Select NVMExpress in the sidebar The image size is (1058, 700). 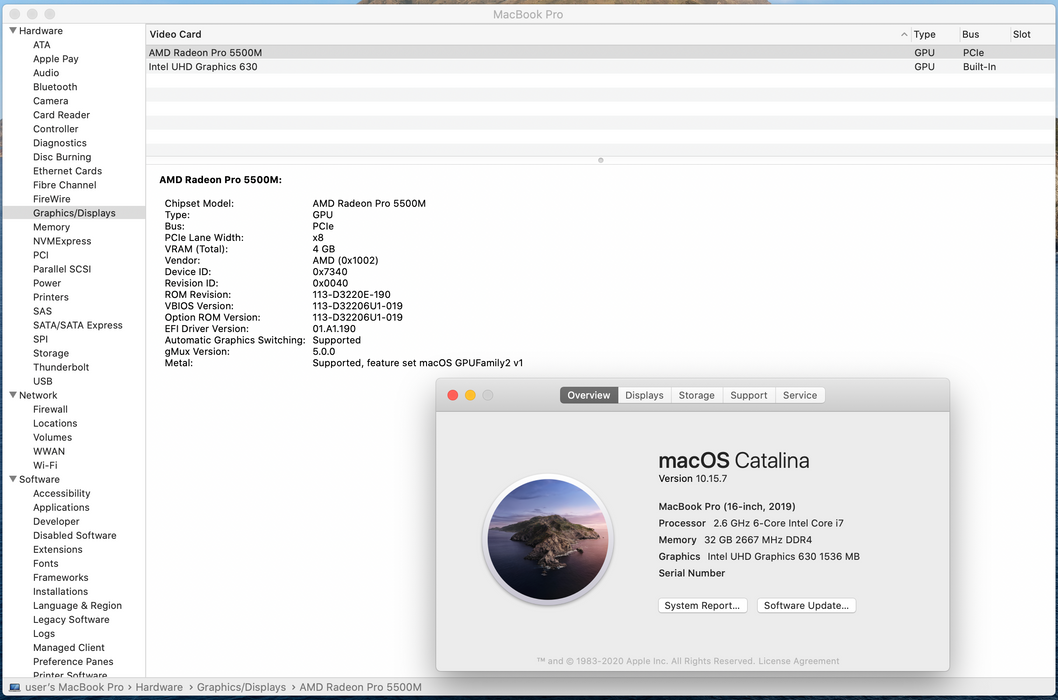tap(62, 241)
